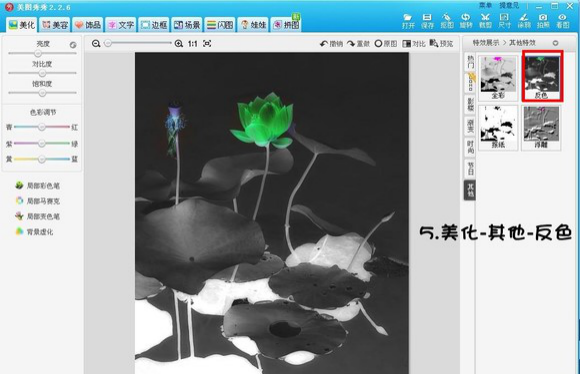Choose the 裁剪 (Crop) tool icon

click(485, 21)
